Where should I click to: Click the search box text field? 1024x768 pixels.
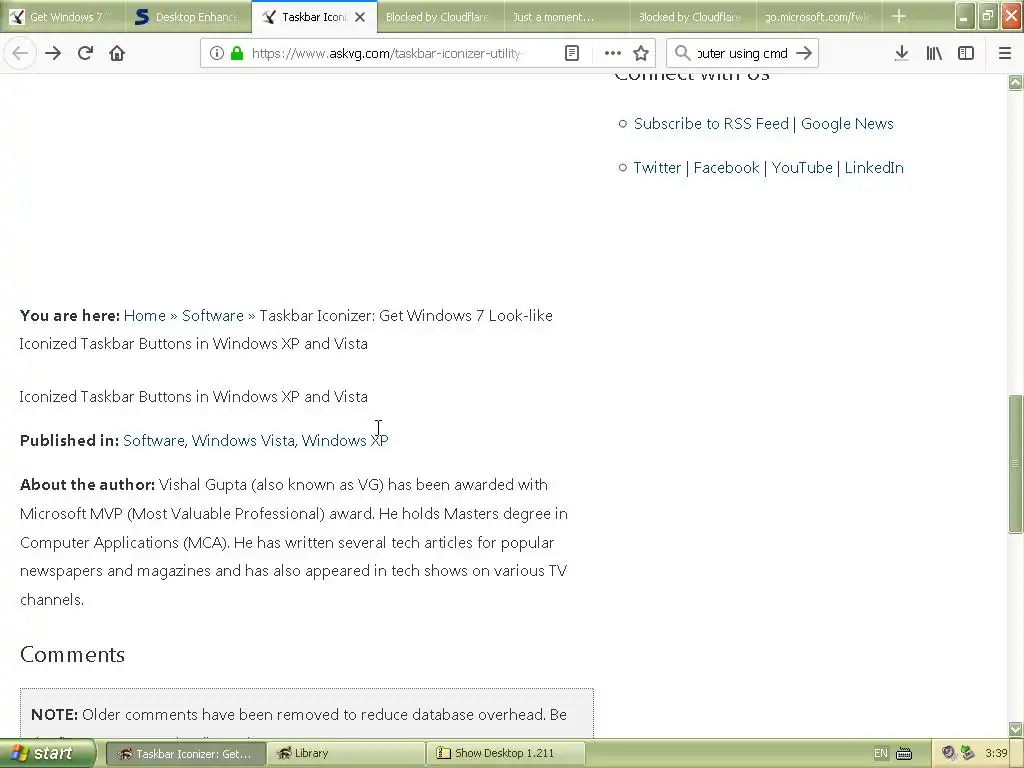[x=743, y=53]
